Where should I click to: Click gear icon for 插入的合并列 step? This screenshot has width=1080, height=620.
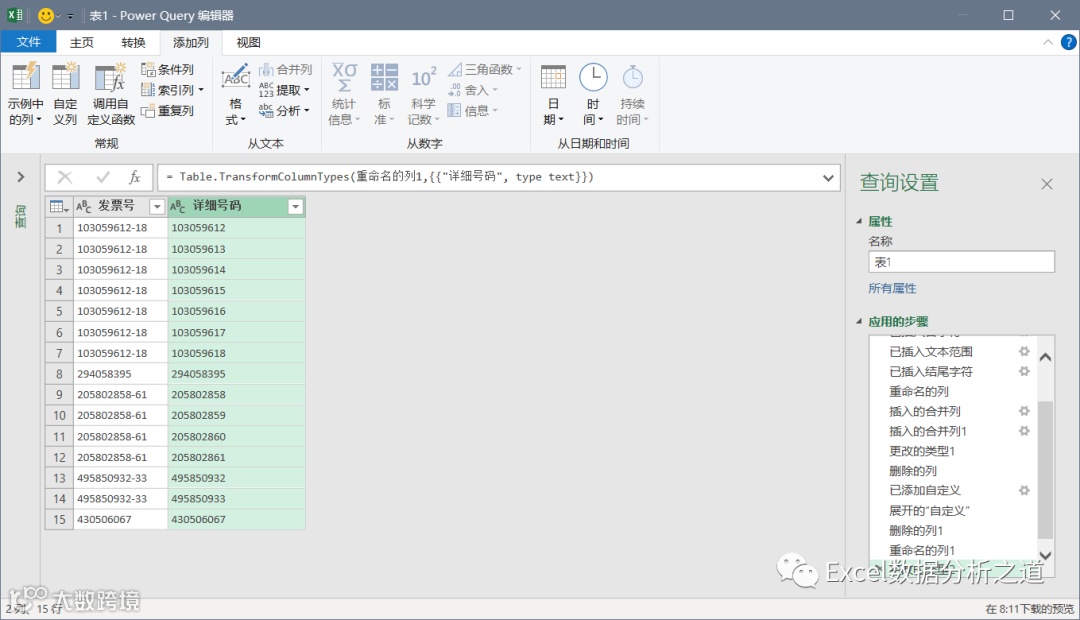click(1024, 411)
